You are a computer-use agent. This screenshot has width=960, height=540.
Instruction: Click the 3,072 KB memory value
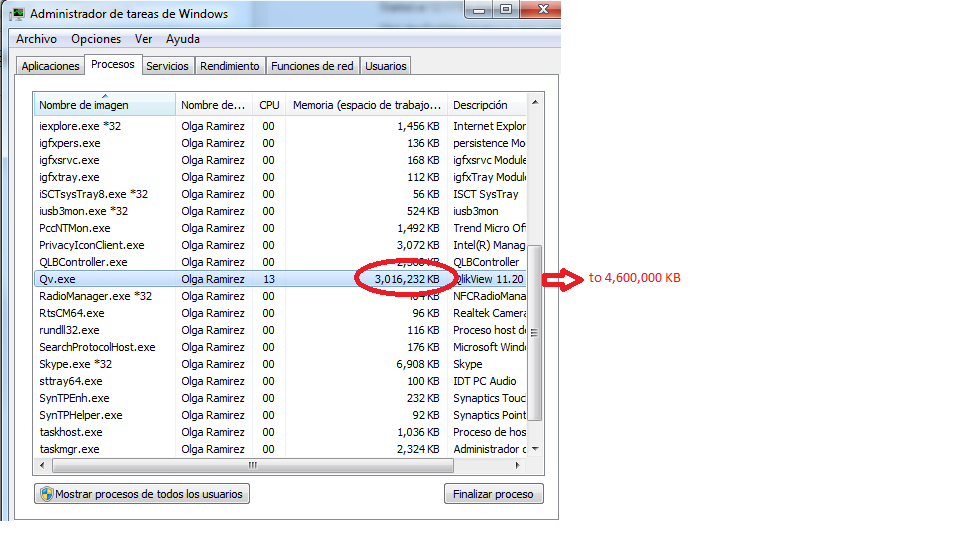[418, 246]
